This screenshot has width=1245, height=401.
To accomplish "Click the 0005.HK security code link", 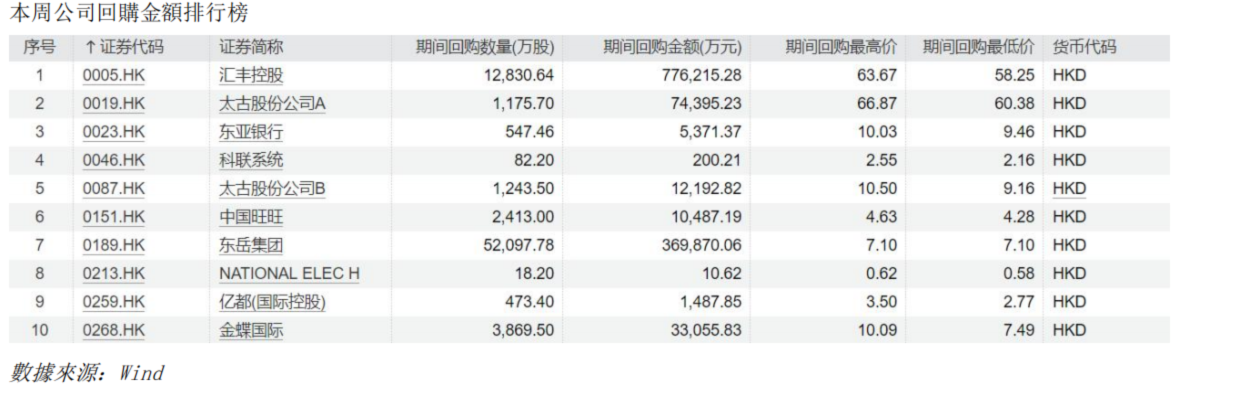I will point(114,76).
